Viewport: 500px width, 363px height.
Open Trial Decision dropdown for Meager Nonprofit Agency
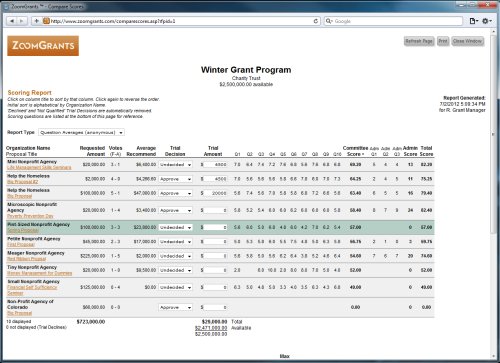click(175, 256)
